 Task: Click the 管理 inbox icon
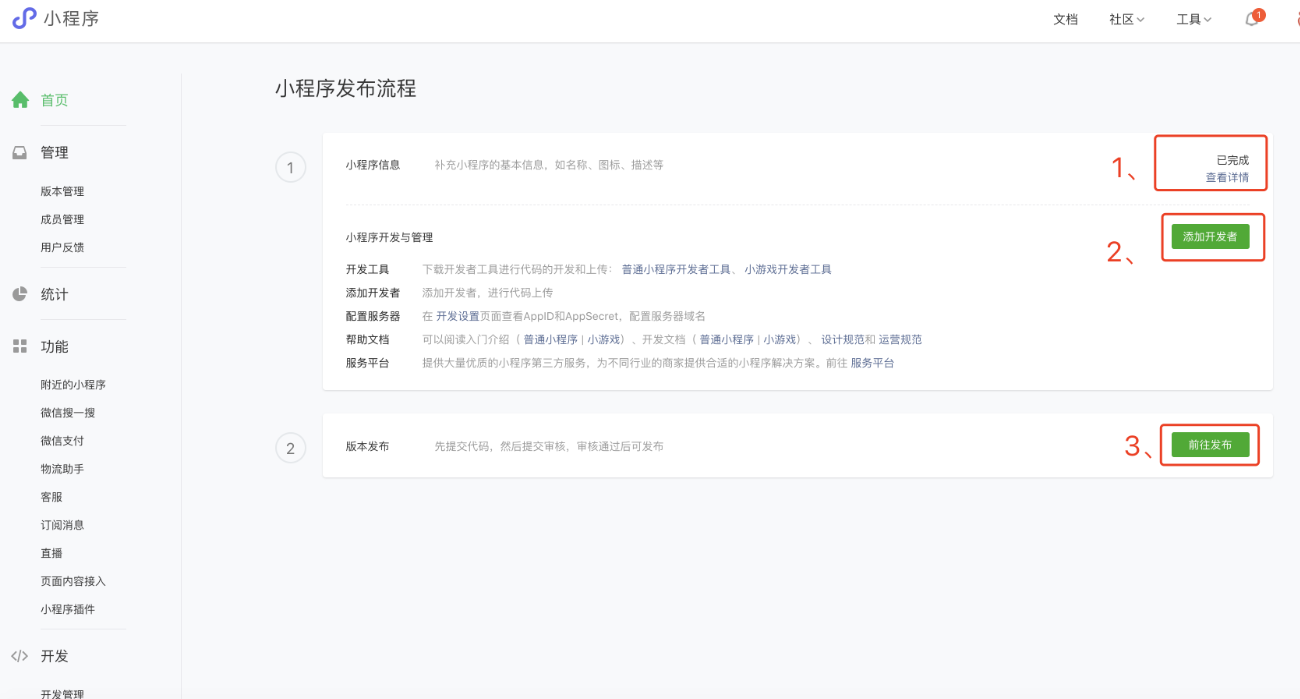click(x=20, y=153)
